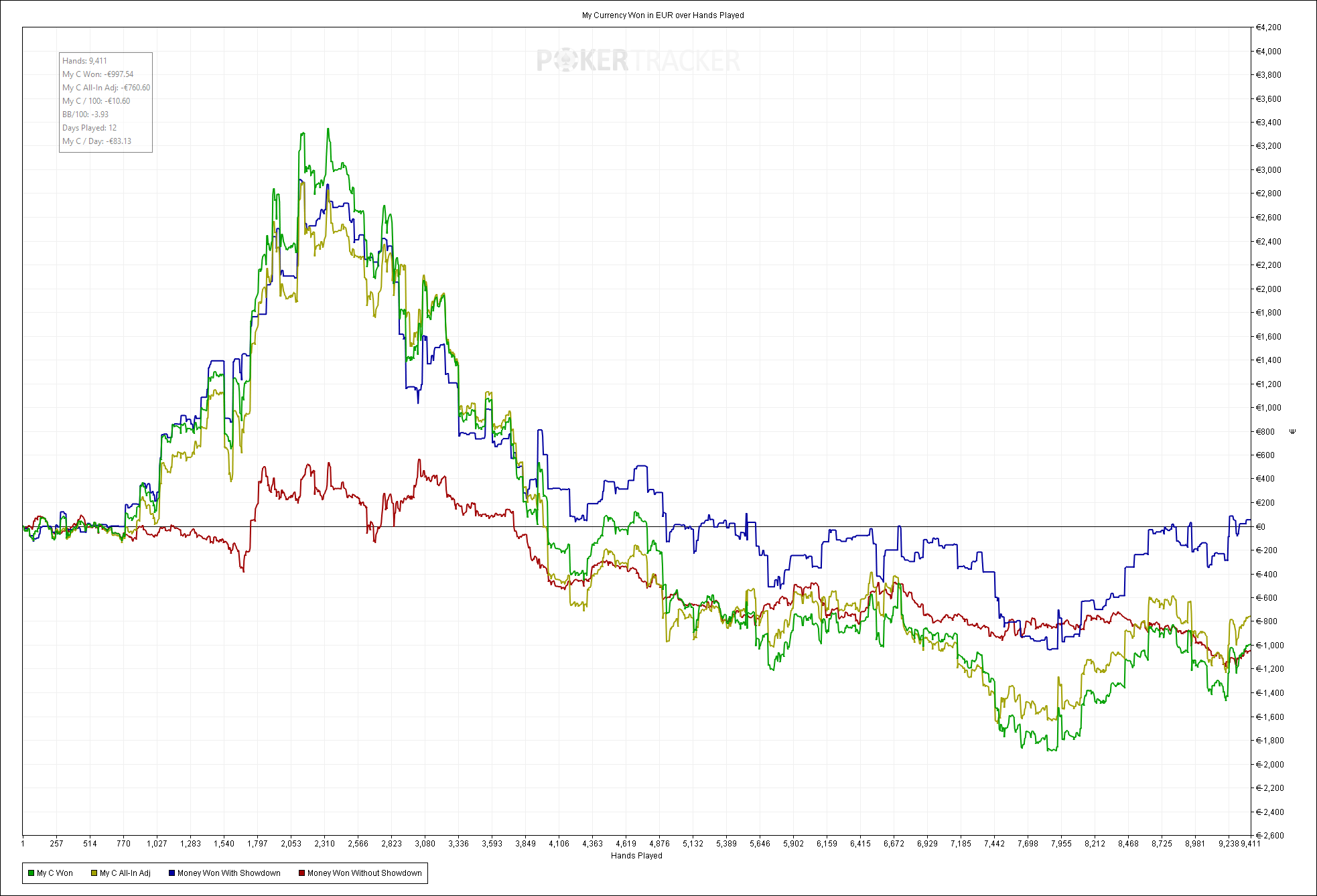Screen dimensions: 1317x896
Task: Click the 'My C / Day: -€83.13' stat
Action: point(96,141)
